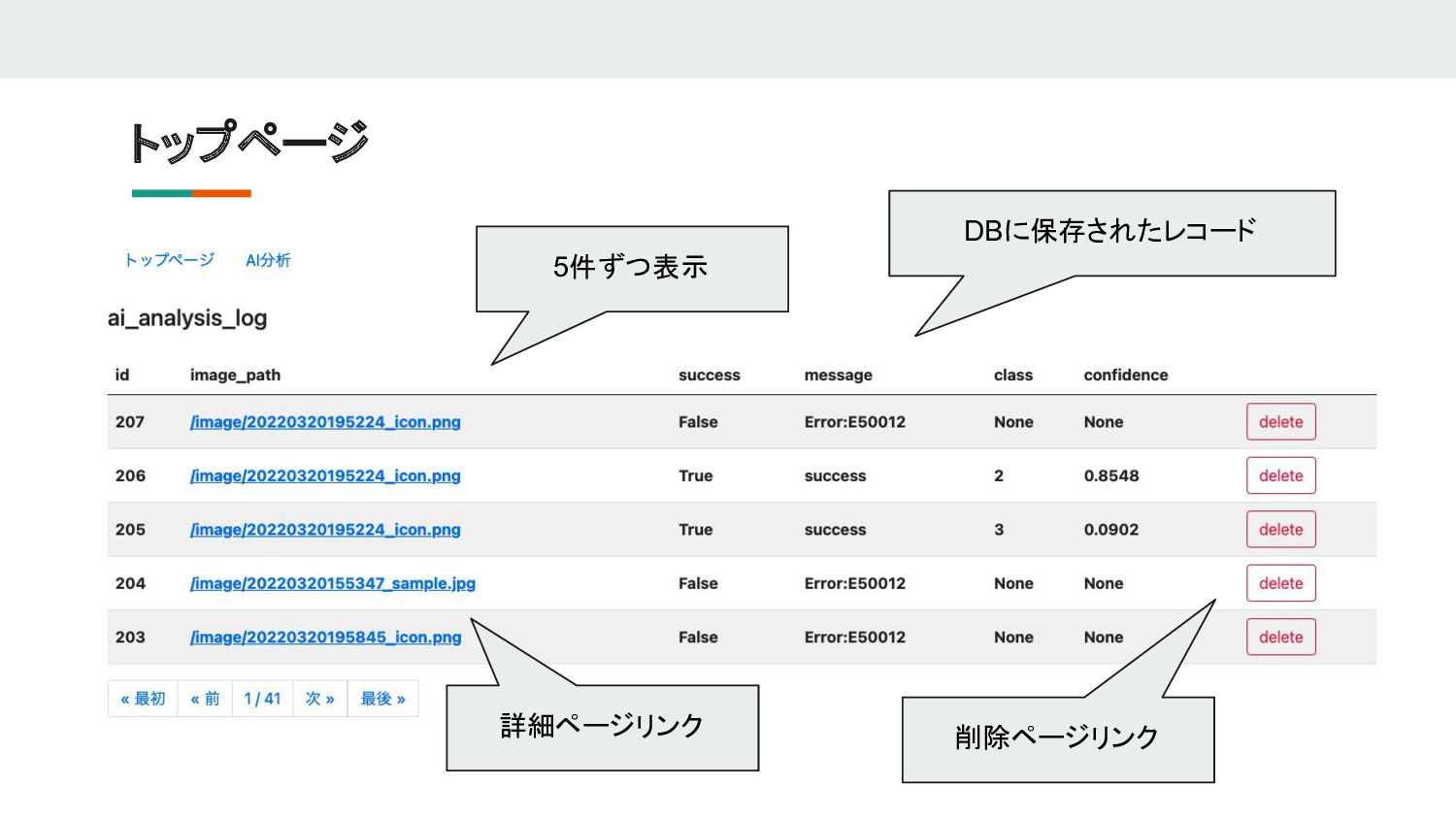Click the confidence column header
The height and width of the screenshot is (819, 1456).
point(1126,376)
